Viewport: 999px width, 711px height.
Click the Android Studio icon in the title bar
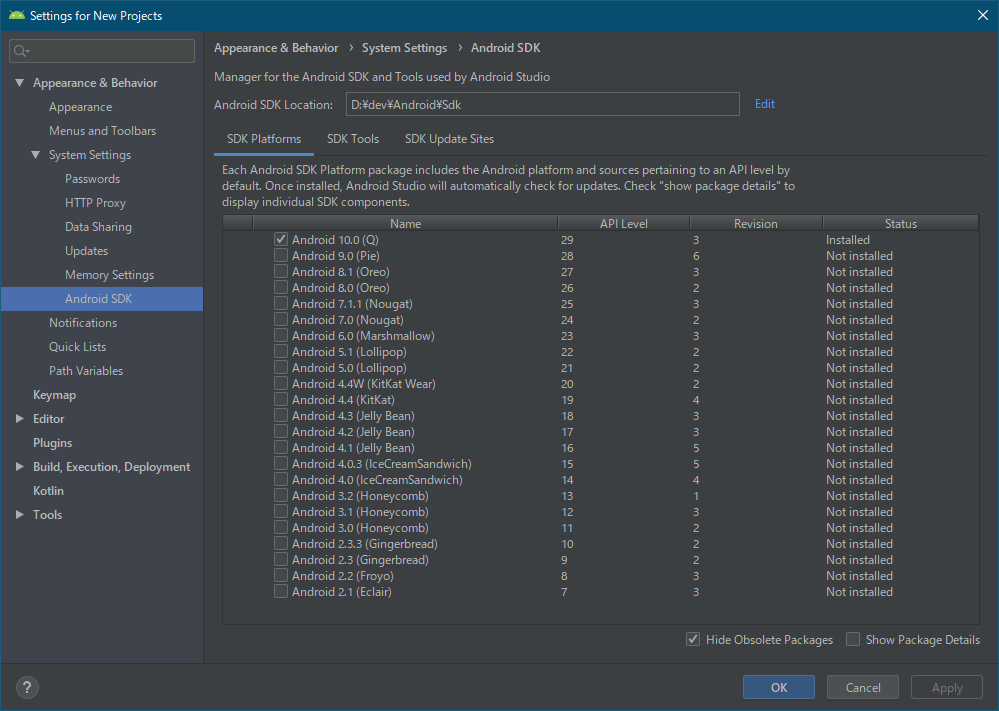[16, 15]
